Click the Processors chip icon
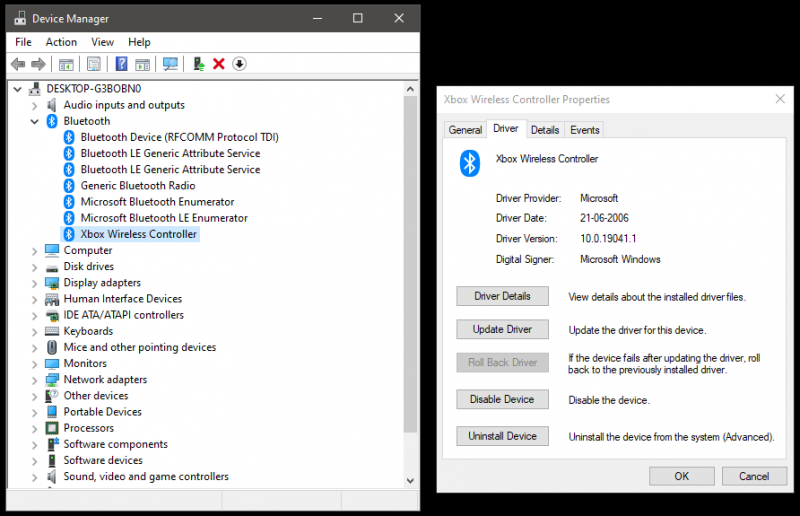 (52, 428)
